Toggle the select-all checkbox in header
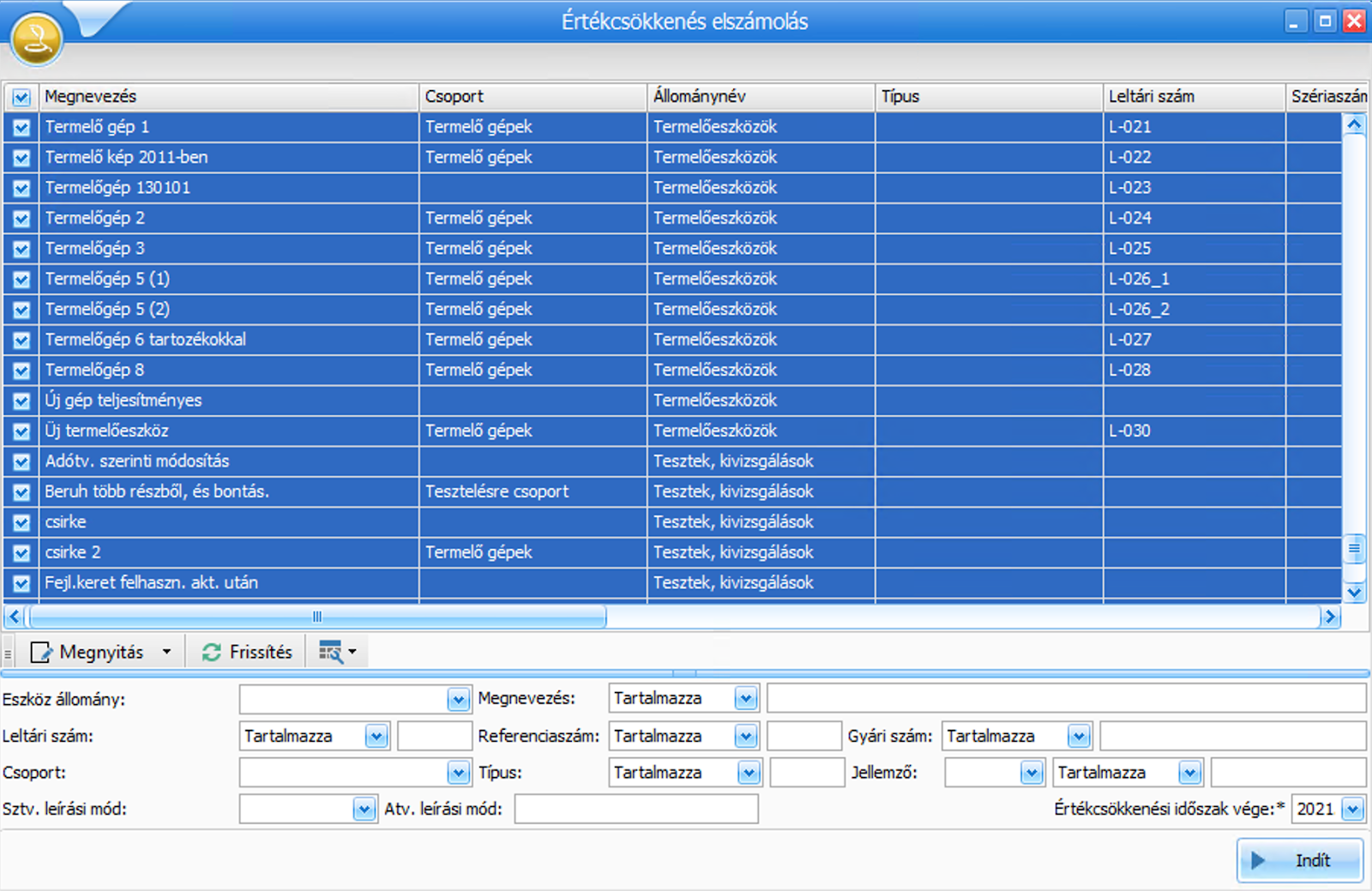The height and width of the screenshot is (891, 1372). click(x=21, y=97)
